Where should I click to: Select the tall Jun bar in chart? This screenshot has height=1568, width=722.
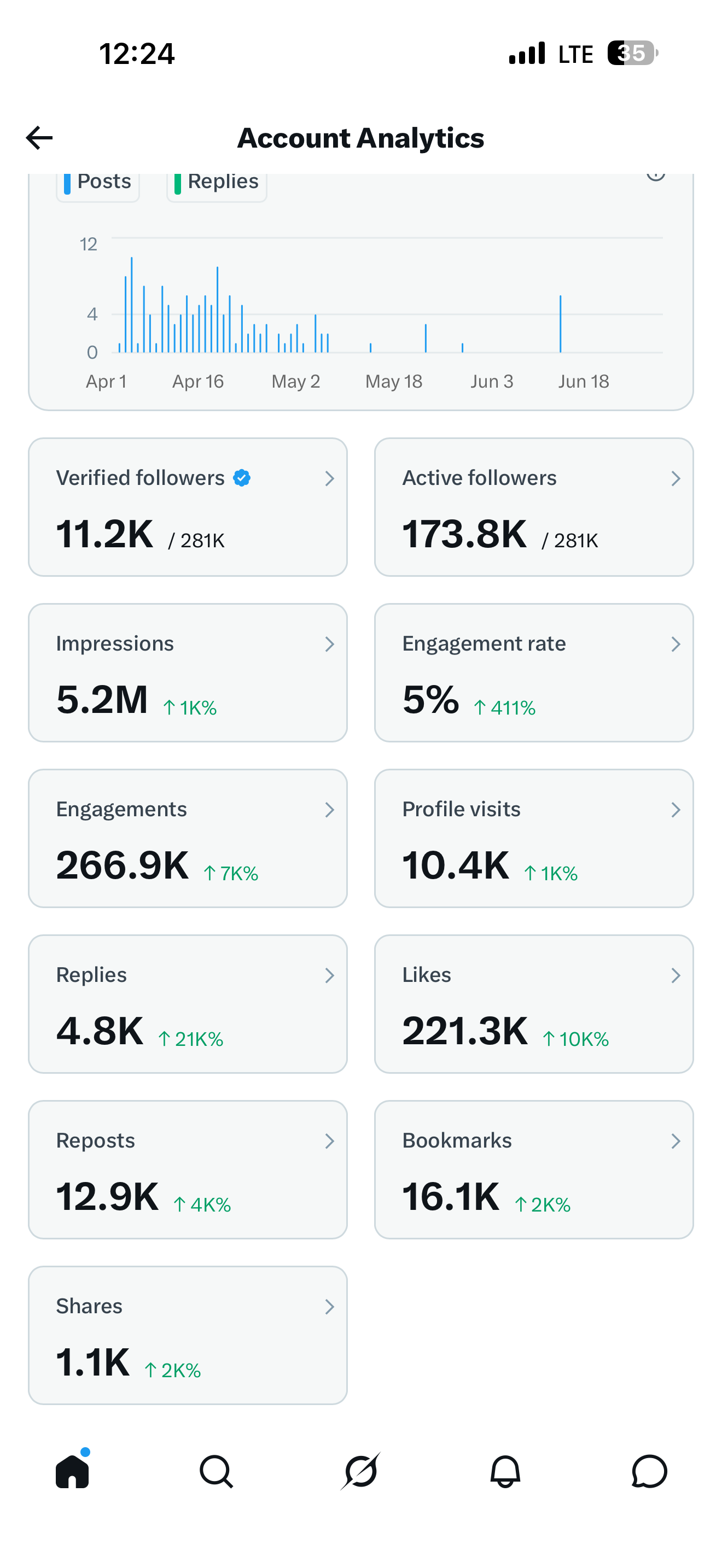pyautogui.click(x=560, y=324)
